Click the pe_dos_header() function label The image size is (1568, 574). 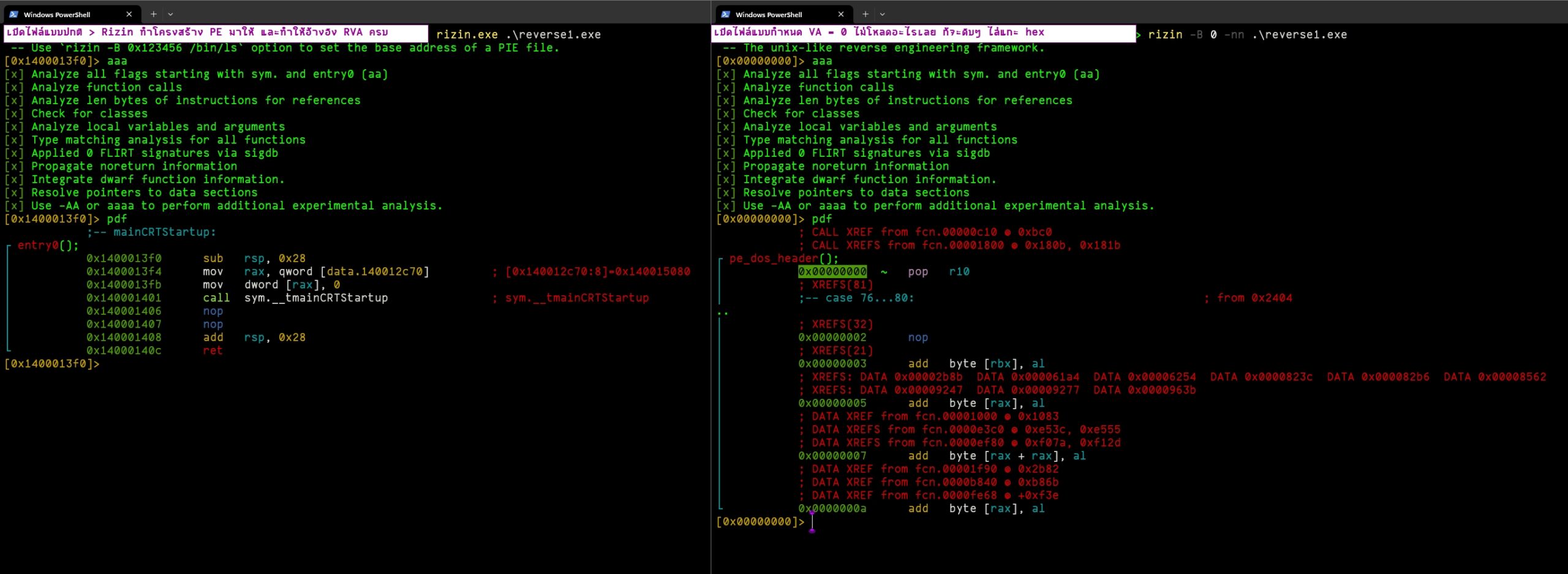[783, 259]
